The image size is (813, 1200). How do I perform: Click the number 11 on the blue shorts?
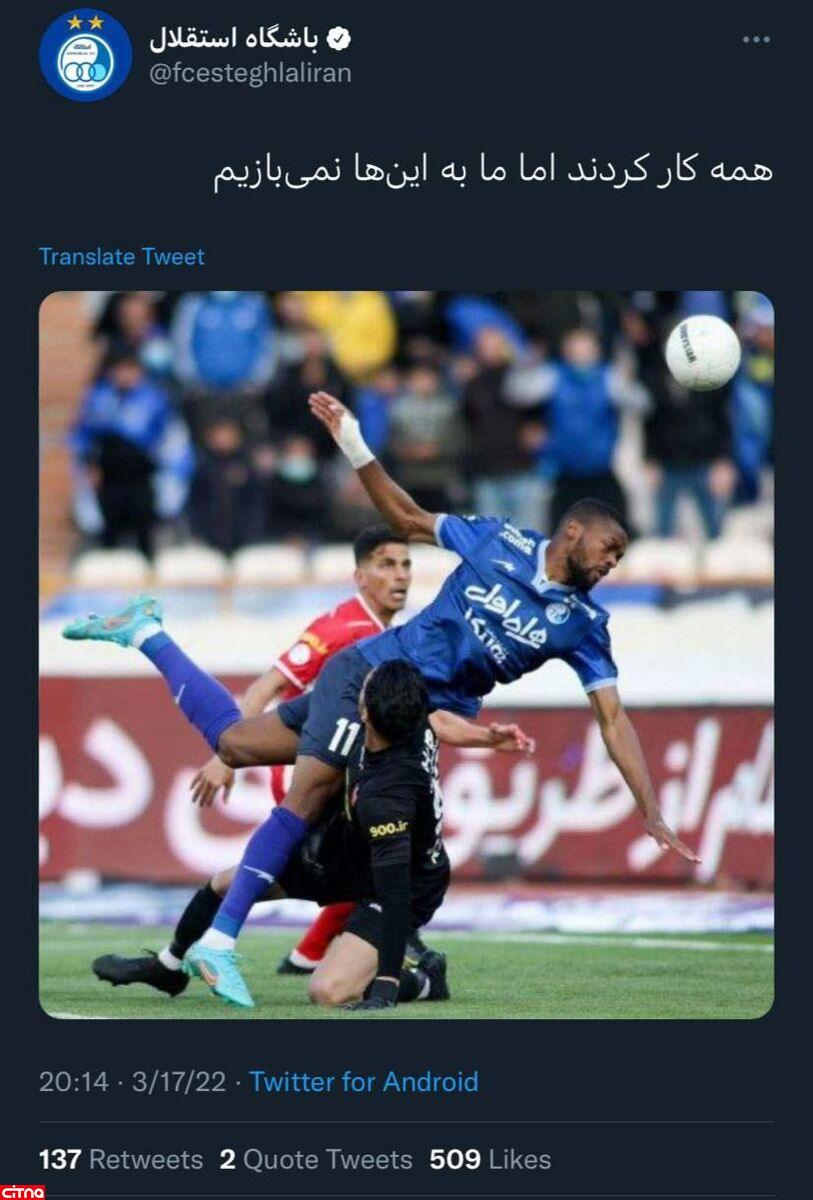[x=343, y=737]
